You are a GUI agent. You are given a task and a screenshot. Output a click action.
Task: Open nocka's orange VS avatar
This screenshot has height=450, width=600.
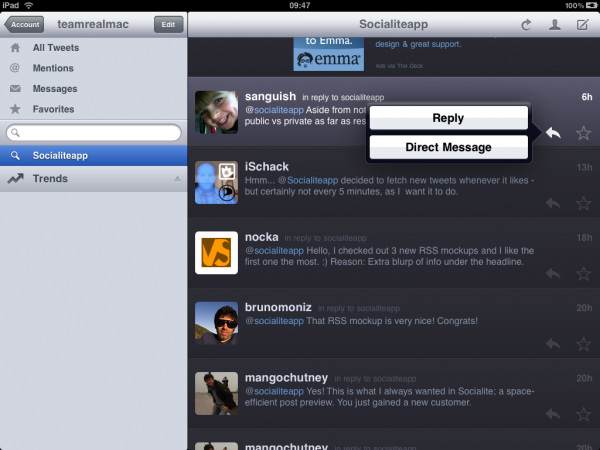click(216, 253)
